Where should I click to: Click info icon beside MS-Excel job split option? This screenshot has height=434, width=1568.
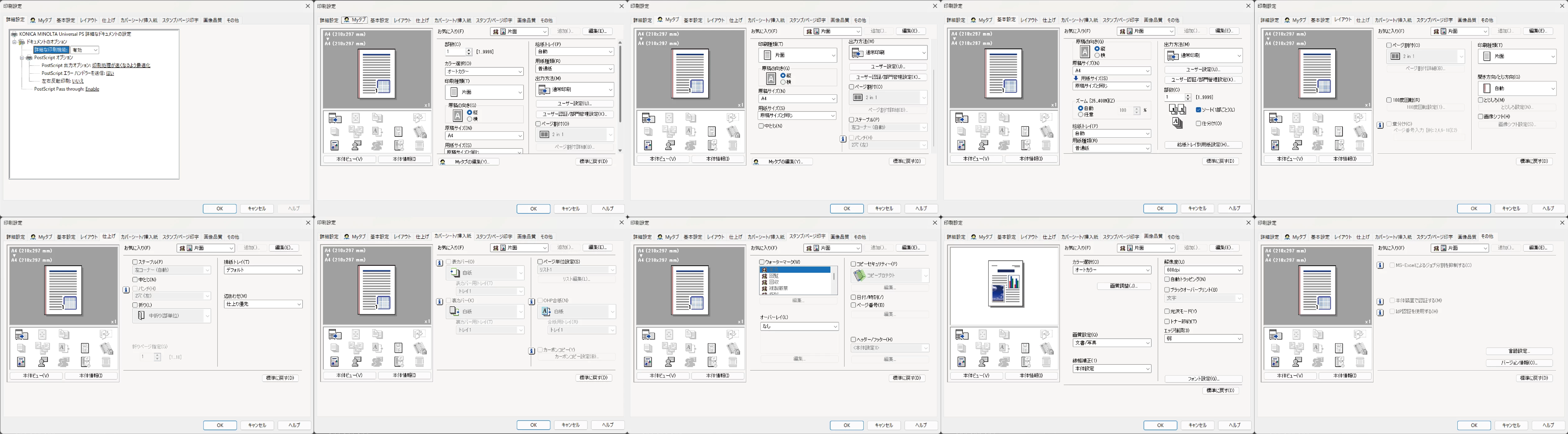point(1381,265)
